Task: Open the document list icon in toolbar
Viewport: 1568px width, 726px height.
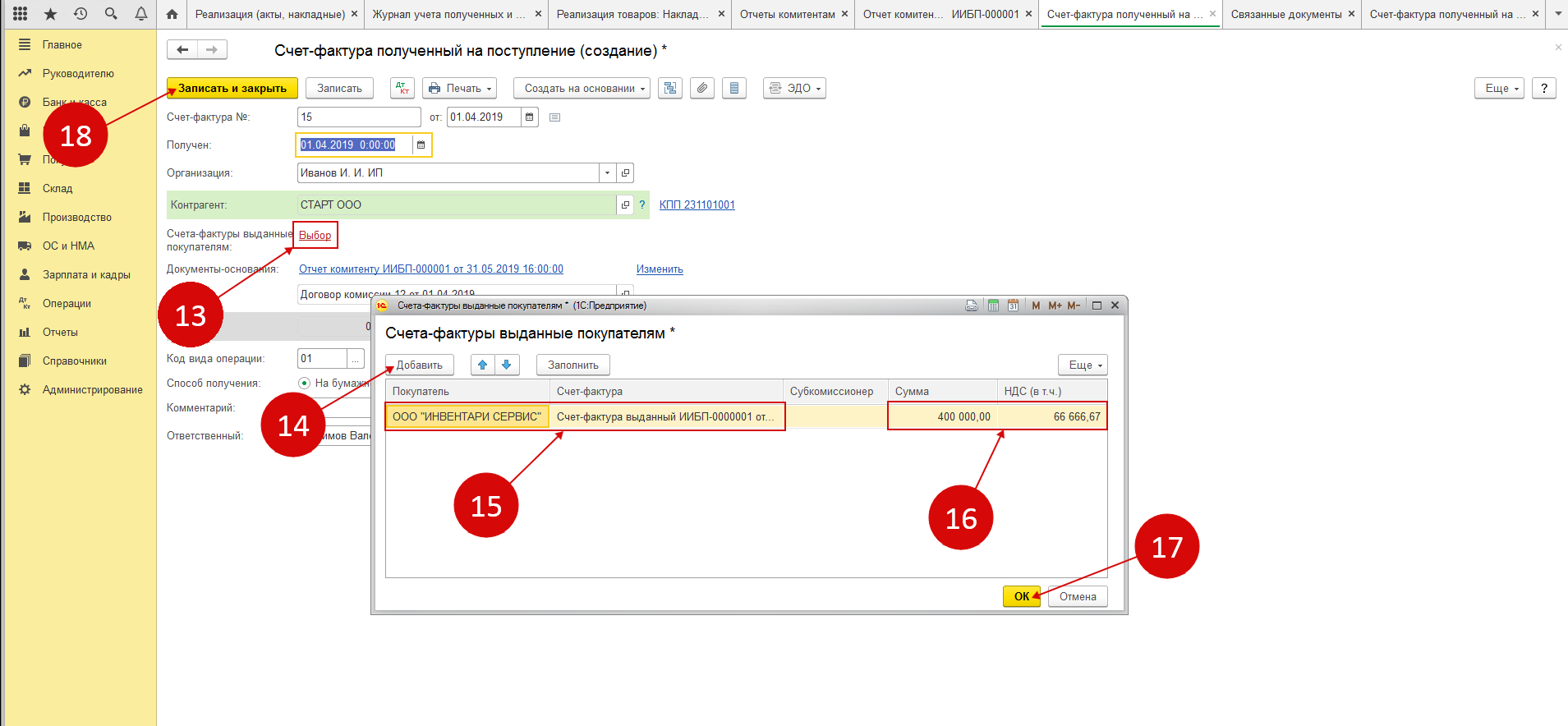Action: click(x=734, y=88)
